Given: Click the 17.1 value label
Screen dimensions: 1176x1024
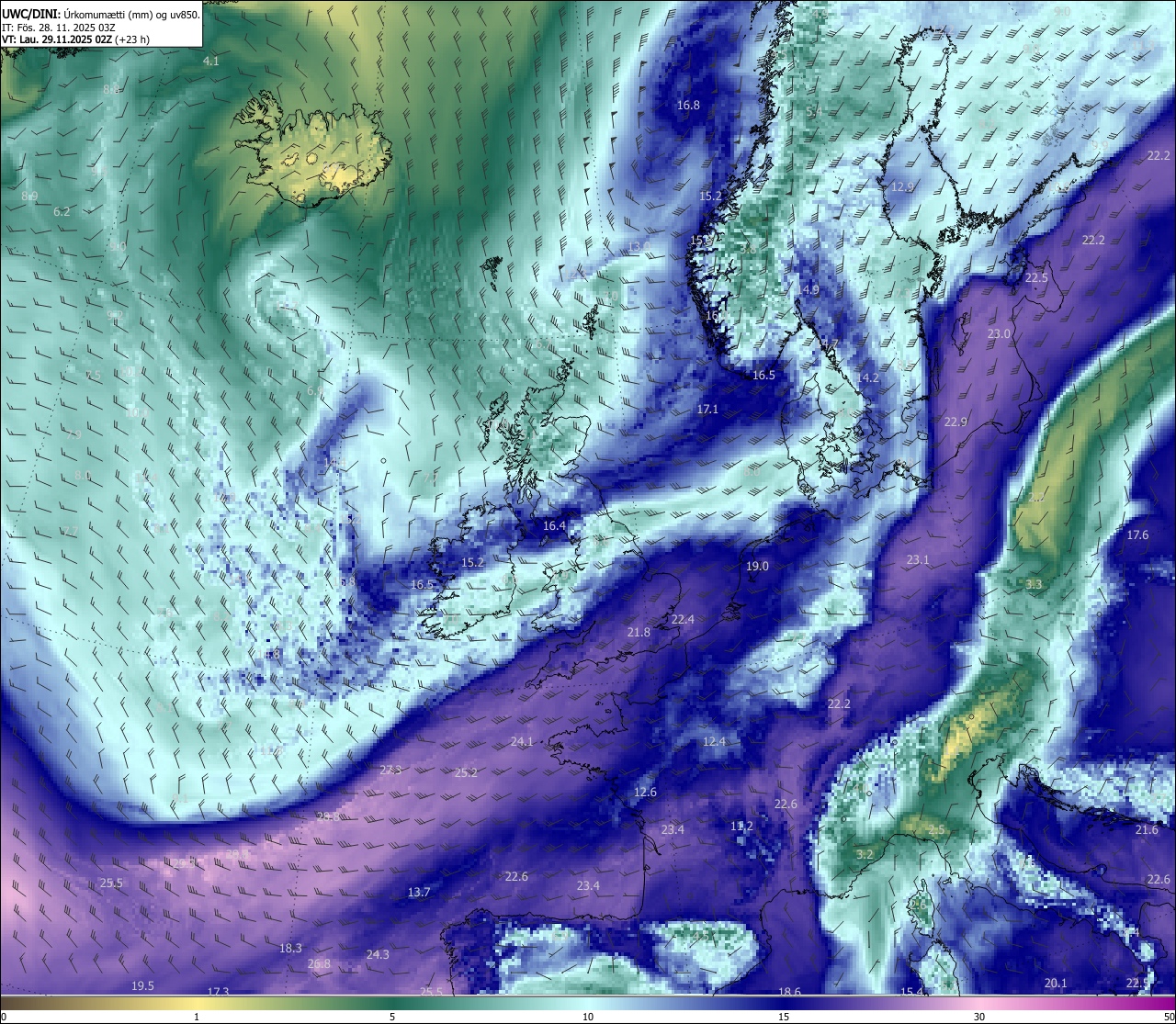Looking at the screenshot, I should [707, 409].
